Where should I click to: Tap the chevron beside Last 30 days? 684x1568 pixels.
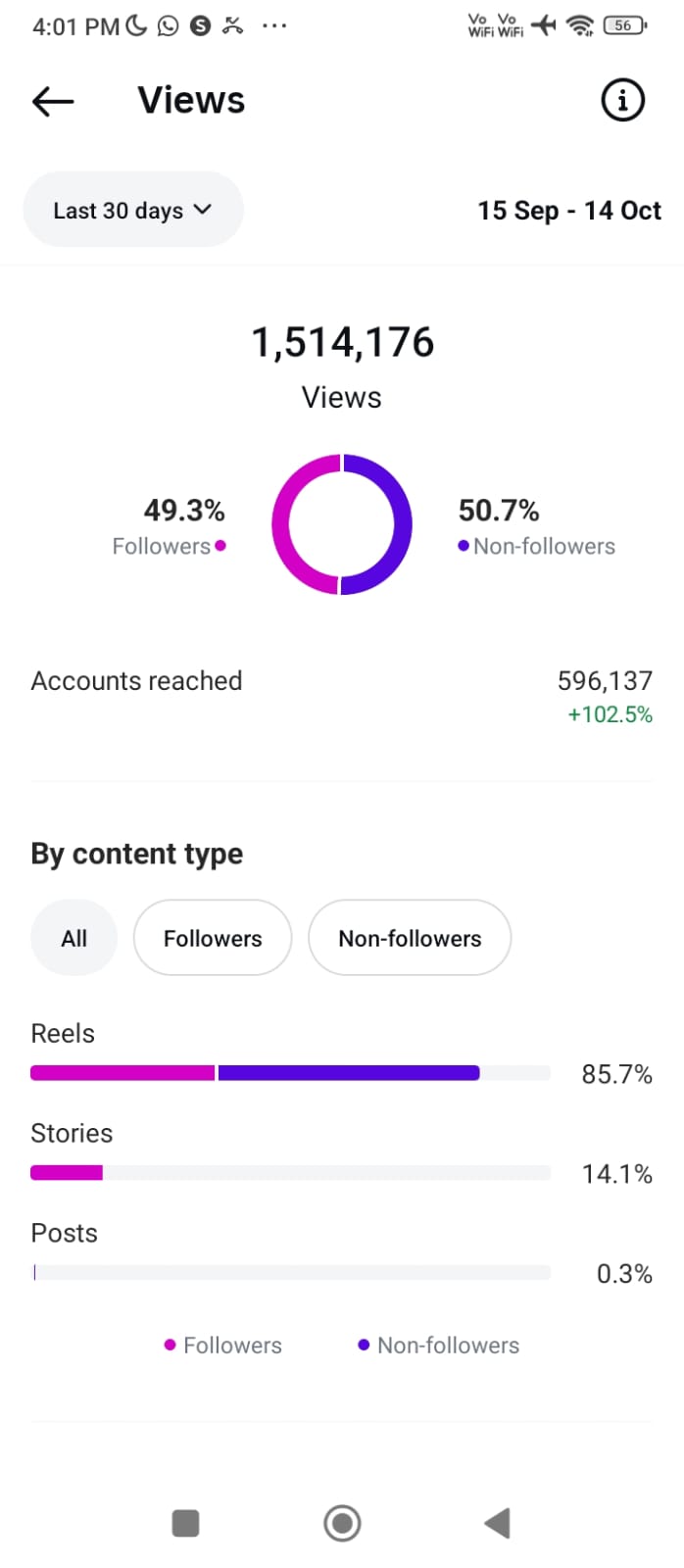203,209
